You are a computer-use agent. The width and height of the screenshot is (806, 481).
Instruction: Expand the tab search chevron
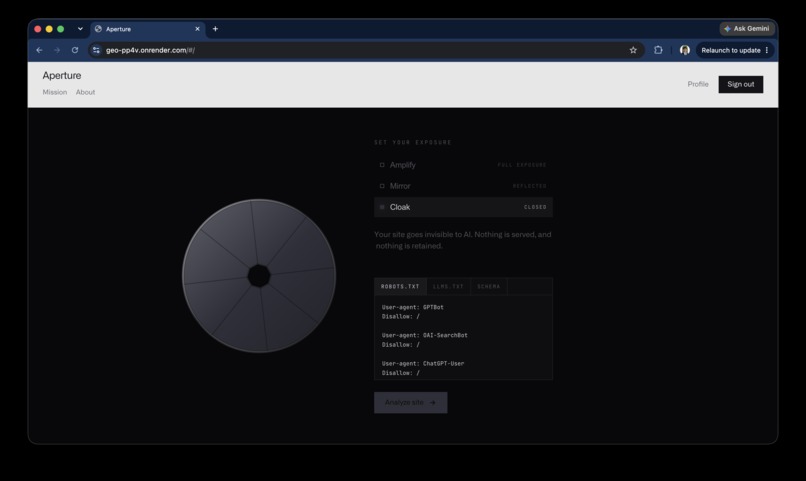(x=80, y=29)
